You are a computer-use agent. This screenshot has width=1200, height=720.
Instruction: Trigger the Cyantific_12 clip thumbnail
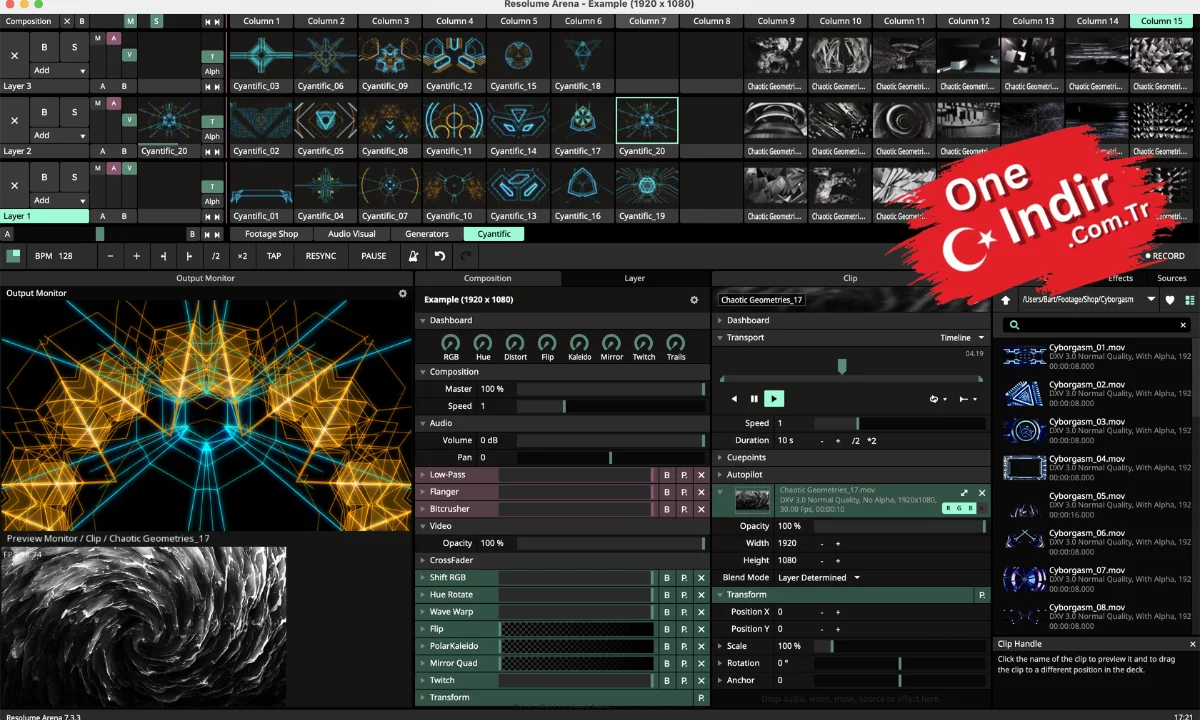click(x=454, y=55)
